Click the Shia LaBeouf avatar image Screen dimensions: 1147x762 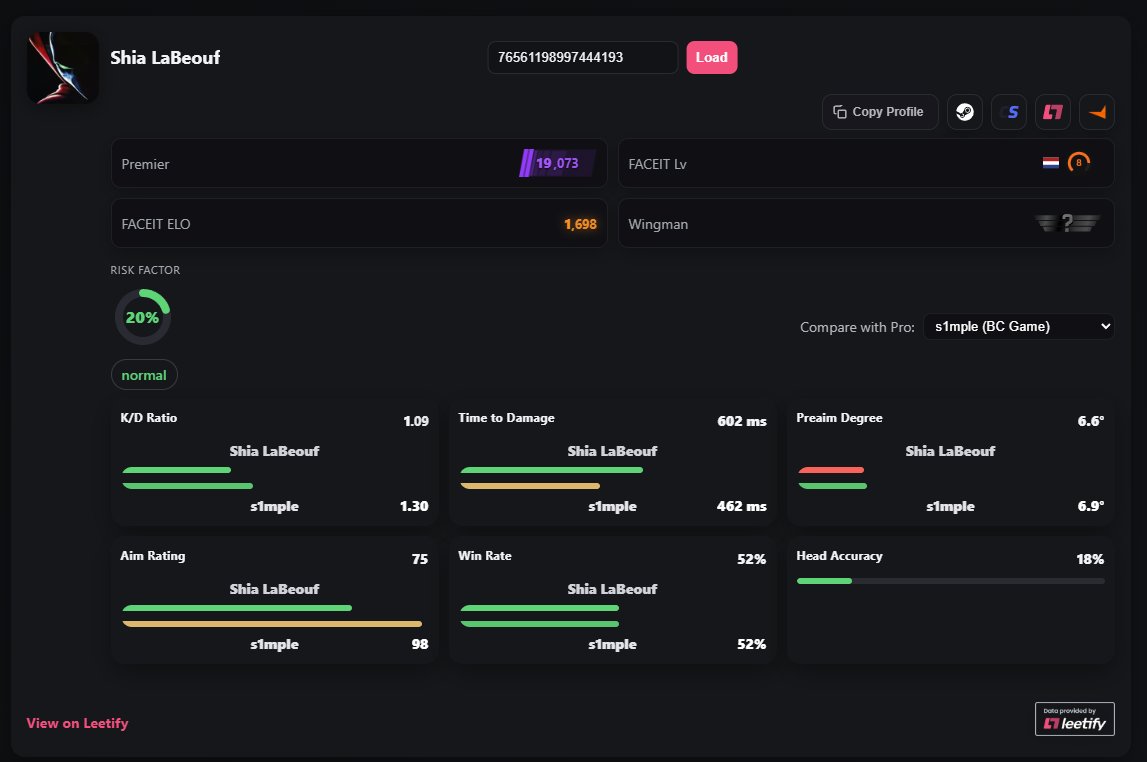pyautogui.click(x=63, y=67)
